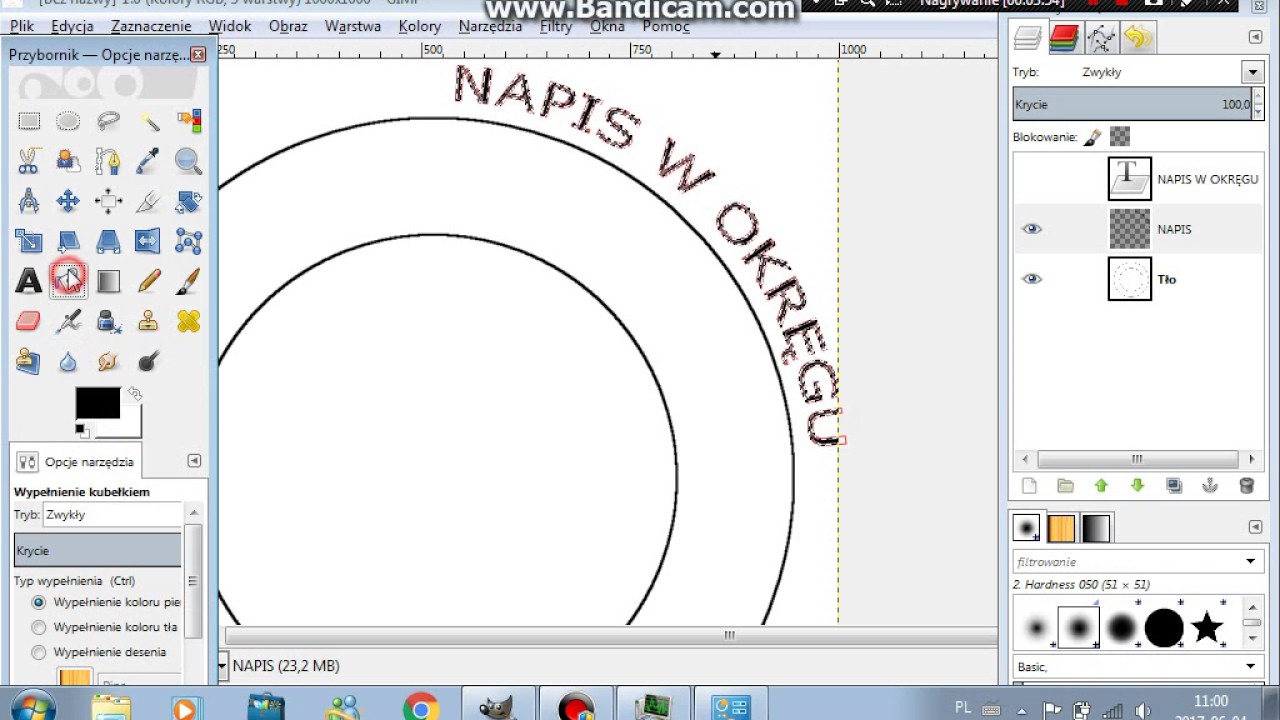
Task: Select the Select by Color tool
Action: coord(189,121)
